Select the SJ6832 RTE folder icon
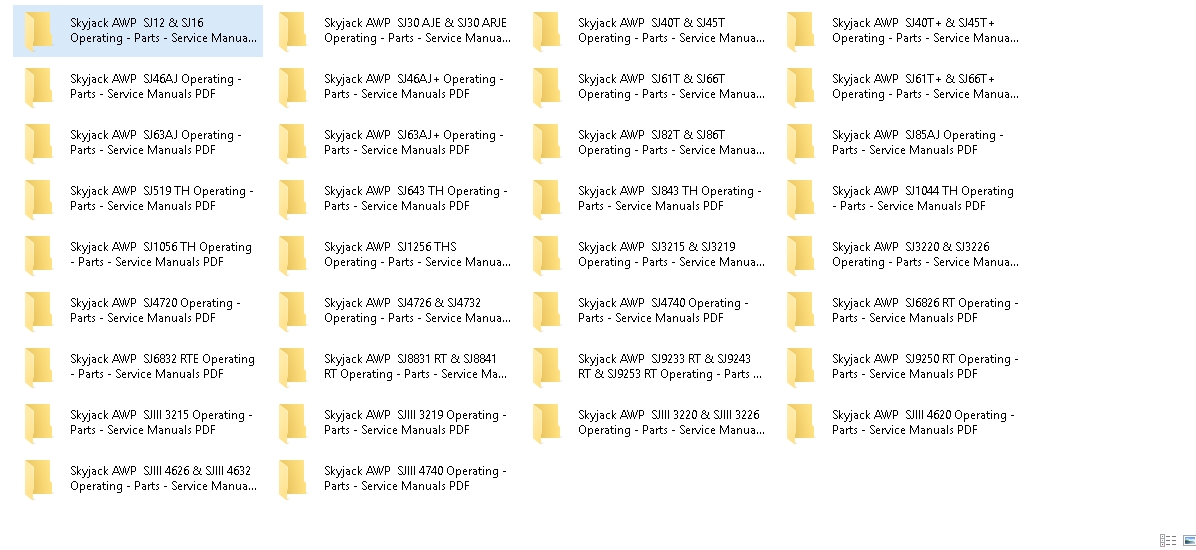 click(39, 368)
